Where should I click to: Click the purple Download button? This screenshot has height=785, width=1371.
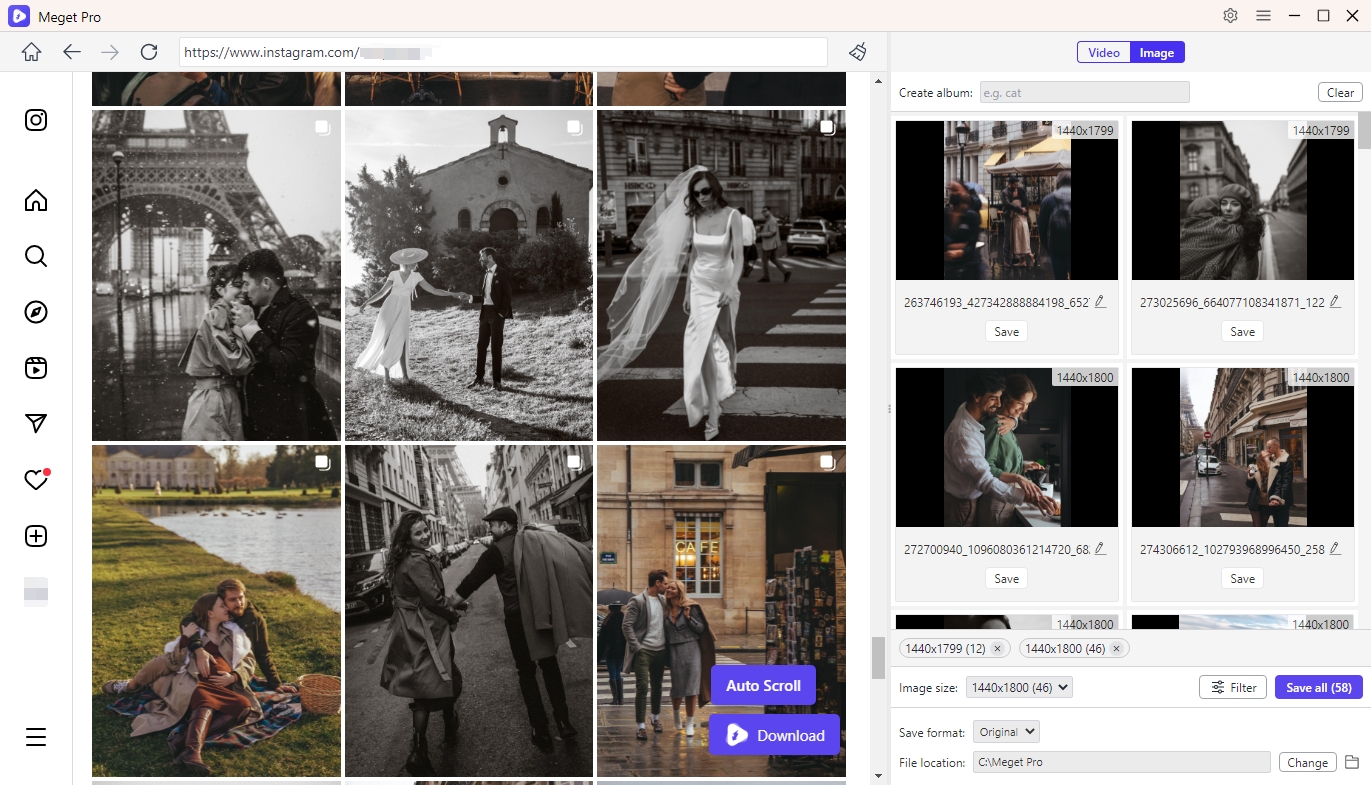pos(774,735)
